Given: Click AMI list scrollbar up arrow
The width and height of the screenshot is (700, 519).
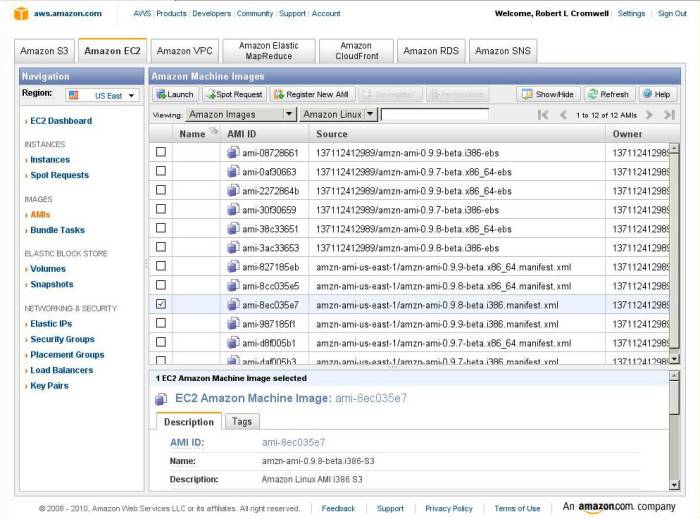Looking at the screenshot, I should (675, 149).
